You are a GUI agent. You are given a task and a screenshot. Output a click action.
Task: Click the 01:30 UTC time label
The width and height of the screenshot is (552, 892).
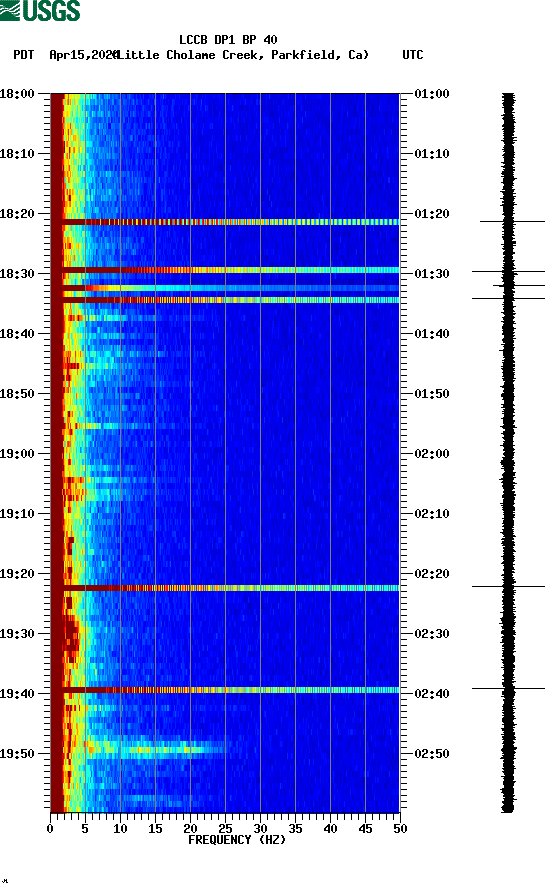click(432, 274)
